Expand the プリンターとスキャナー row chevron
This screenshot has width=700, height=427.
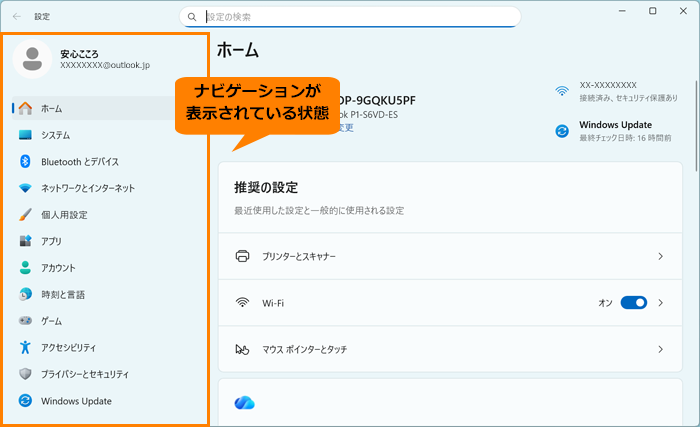661,256
